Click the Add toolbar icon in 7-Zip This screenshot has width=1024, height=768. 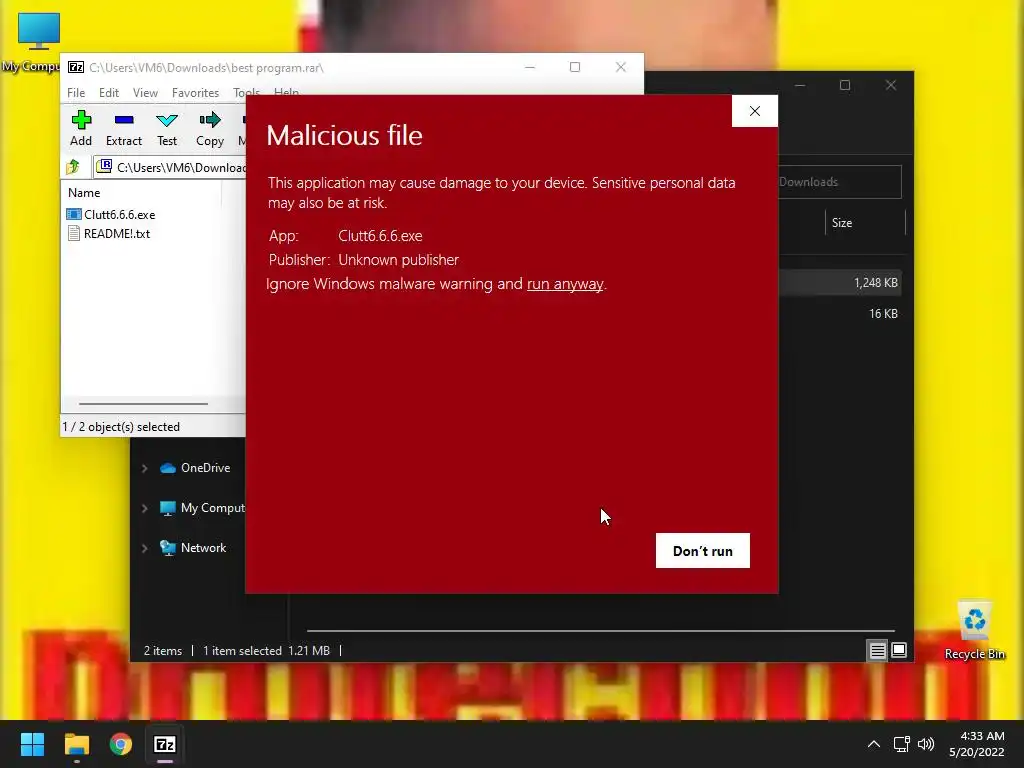click(x=81, y=128)
